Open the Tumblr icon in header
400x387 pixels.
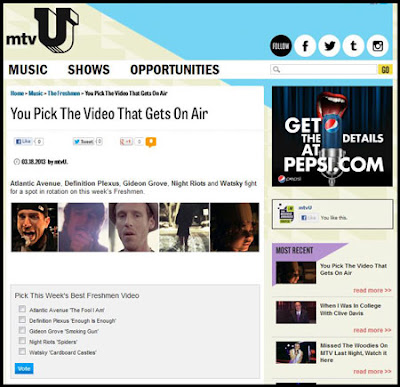coord(353,46)
